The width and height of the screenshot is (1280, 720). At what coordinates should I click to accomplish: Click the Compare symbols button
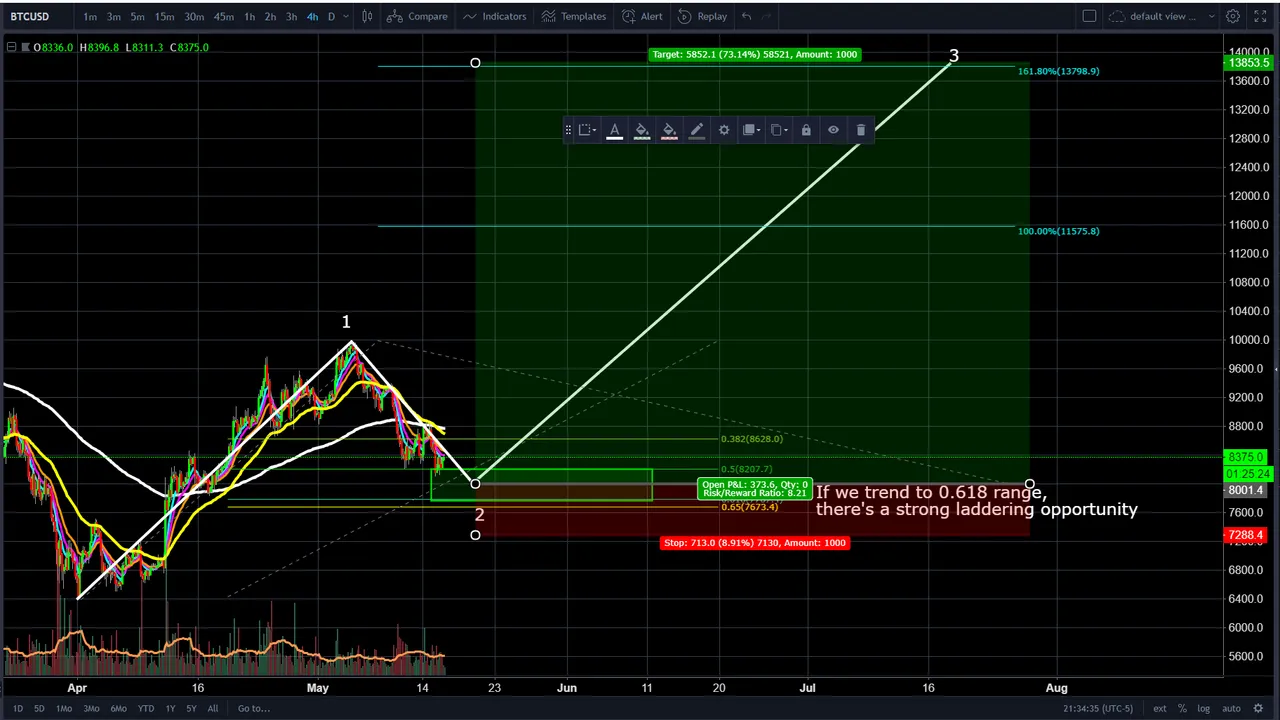tap(418, 16)
